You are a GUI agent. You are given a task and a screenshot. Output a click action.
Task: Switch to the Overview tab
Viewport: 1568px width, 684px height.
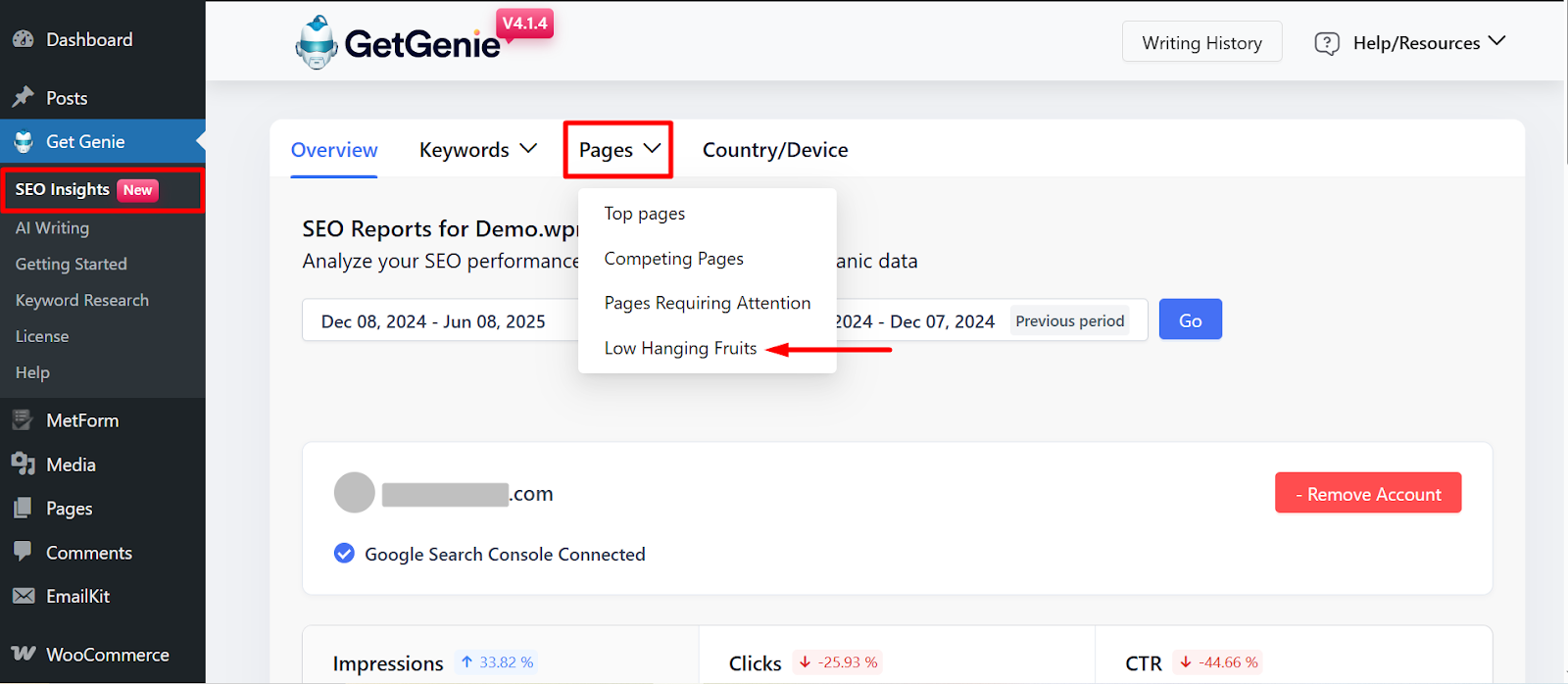(334, 150)
